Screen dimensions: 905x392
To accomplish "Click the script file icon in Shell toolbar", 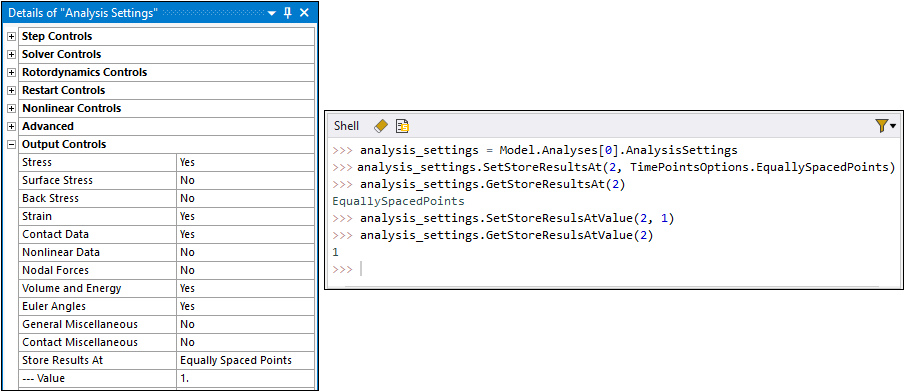I will pos(402,126).
